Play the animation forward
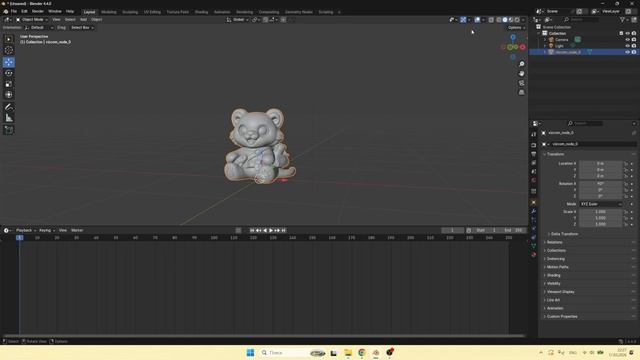Screen dimensions: 640x360 (271, 231)
